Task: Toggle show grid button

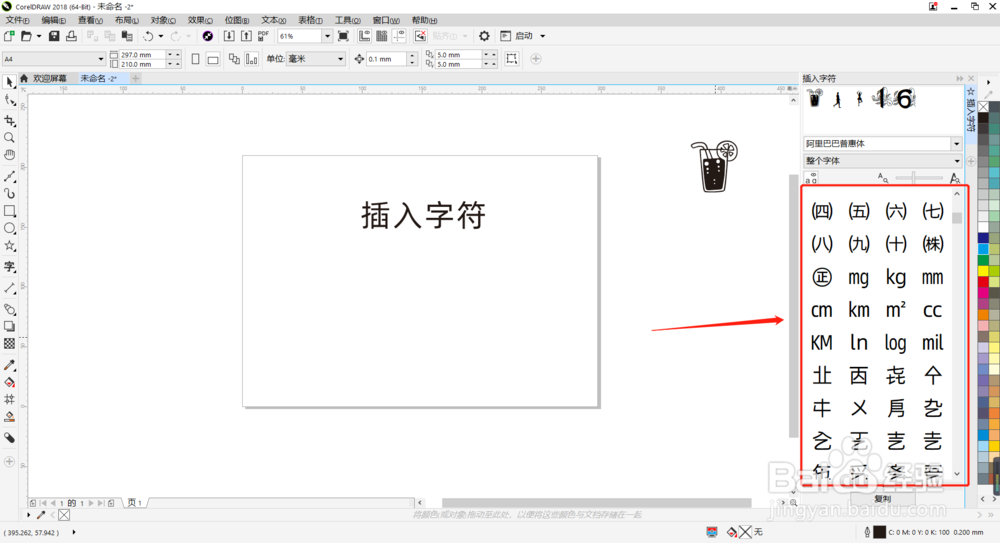Action: tap(381, 36)
